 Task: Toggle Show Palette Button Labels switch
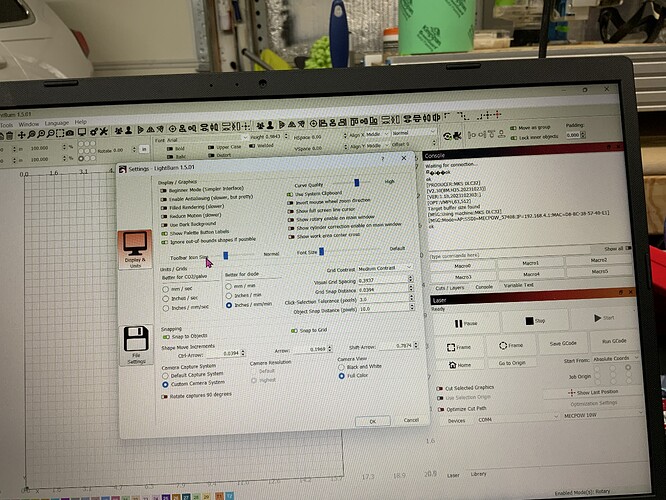coord(164,234)
